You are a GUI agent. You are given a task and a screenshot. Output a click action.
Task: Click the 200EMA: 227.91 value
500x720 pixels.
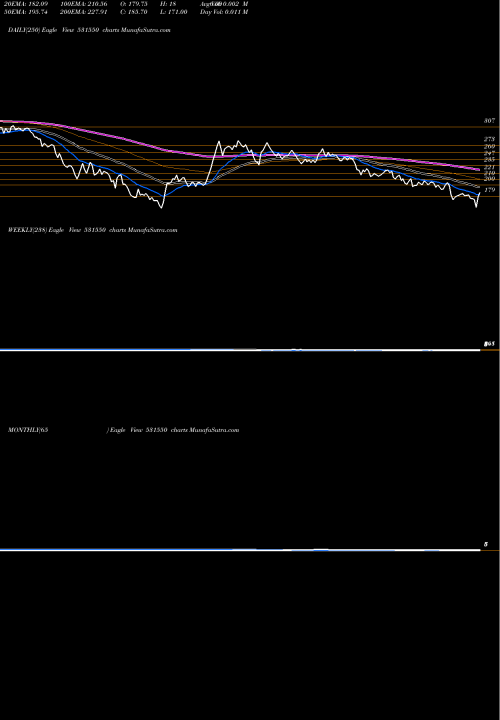(84, 11)
